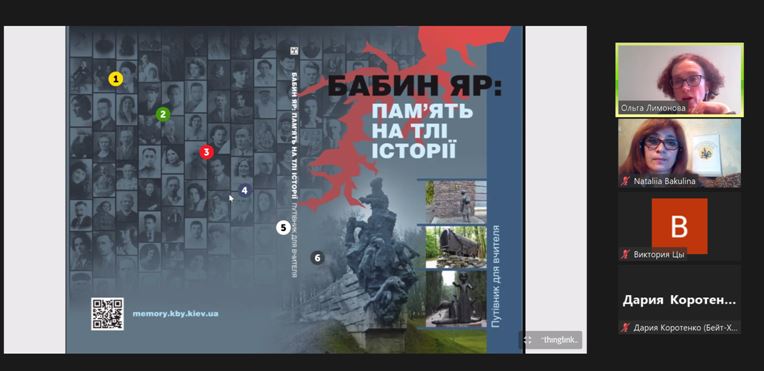Open the yellow hotspot marker number 1
This screenshot has width=764, height=371.
tap(115, 78)
